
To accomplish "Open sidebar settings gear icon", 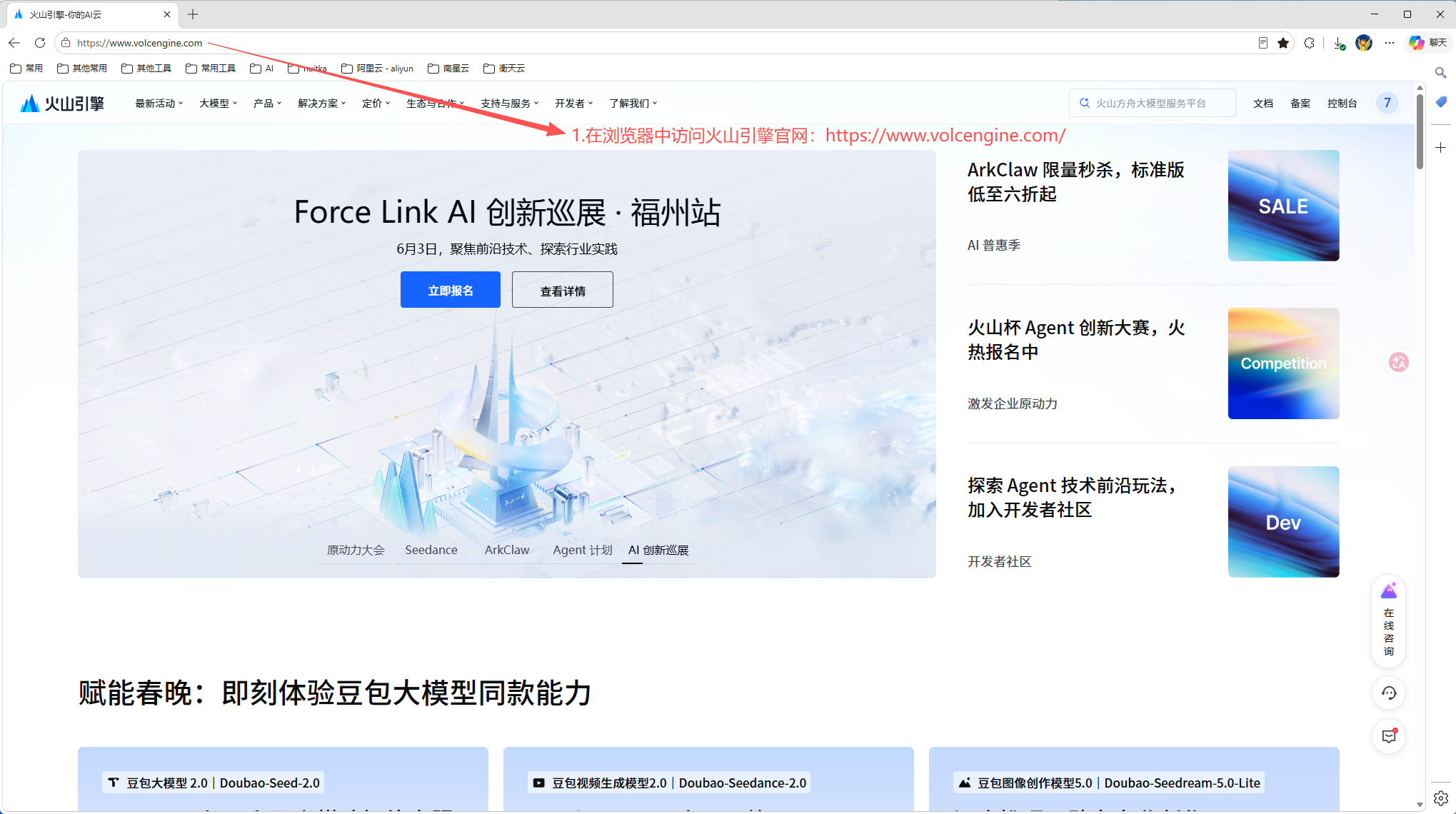I will [x=1441, y=798].
